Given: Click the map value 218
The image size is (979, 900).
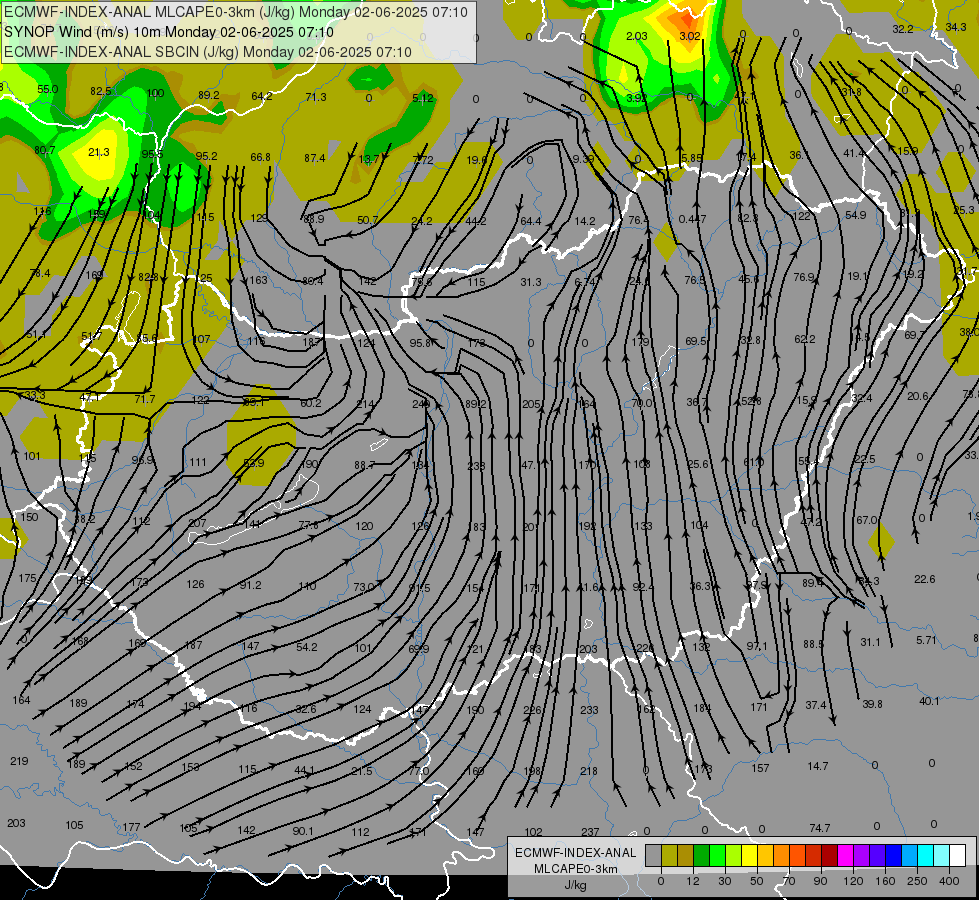Looking at the screenshot, I should pos(589,771).
